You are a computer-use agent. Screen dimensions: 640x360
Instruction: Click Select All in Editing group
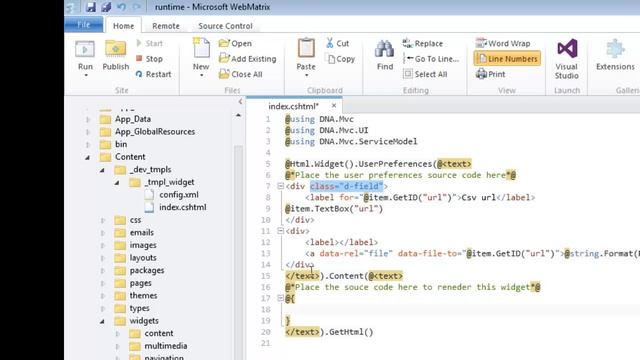425,74
